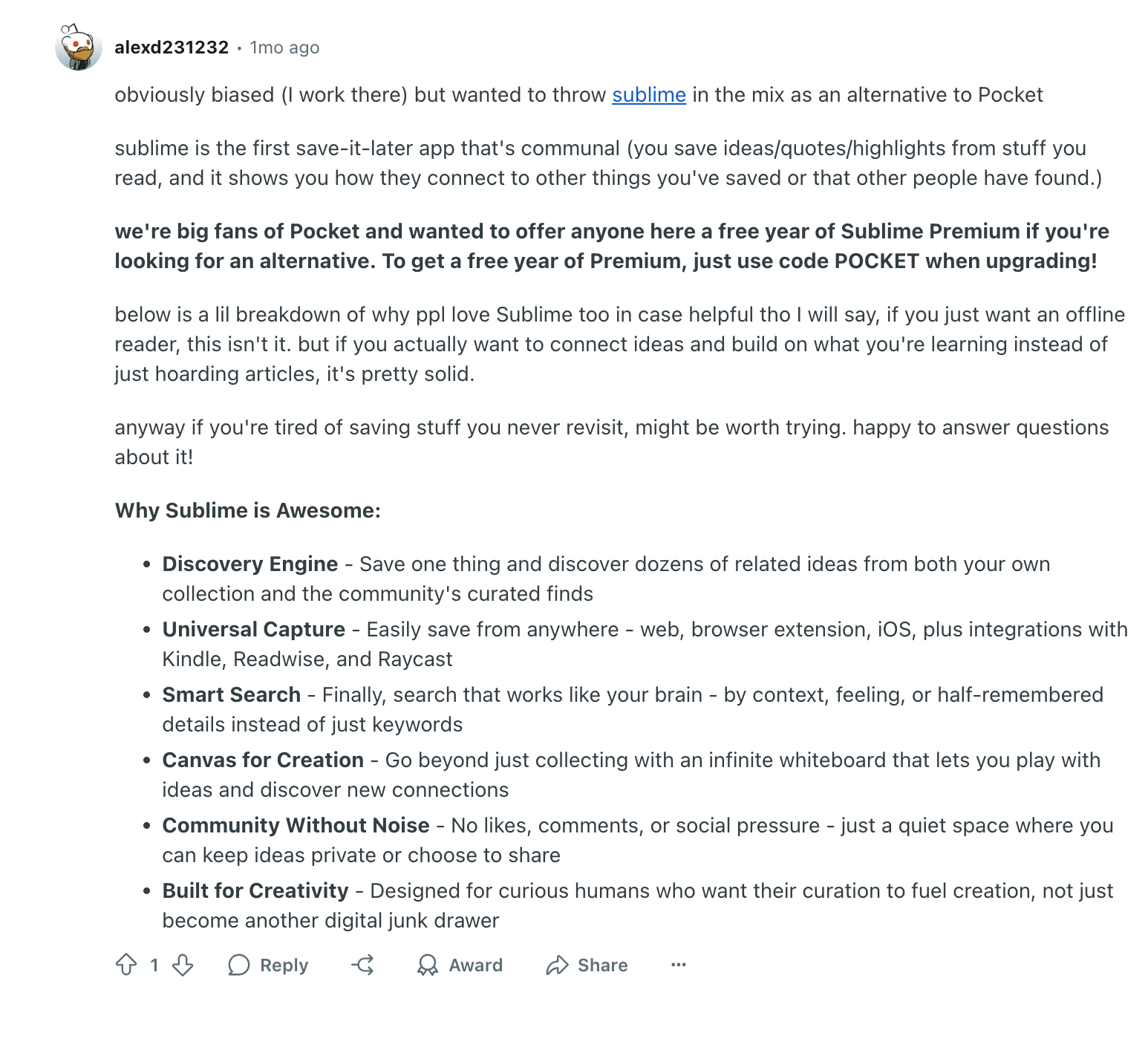Click the Award text label

tap(476, 965)
